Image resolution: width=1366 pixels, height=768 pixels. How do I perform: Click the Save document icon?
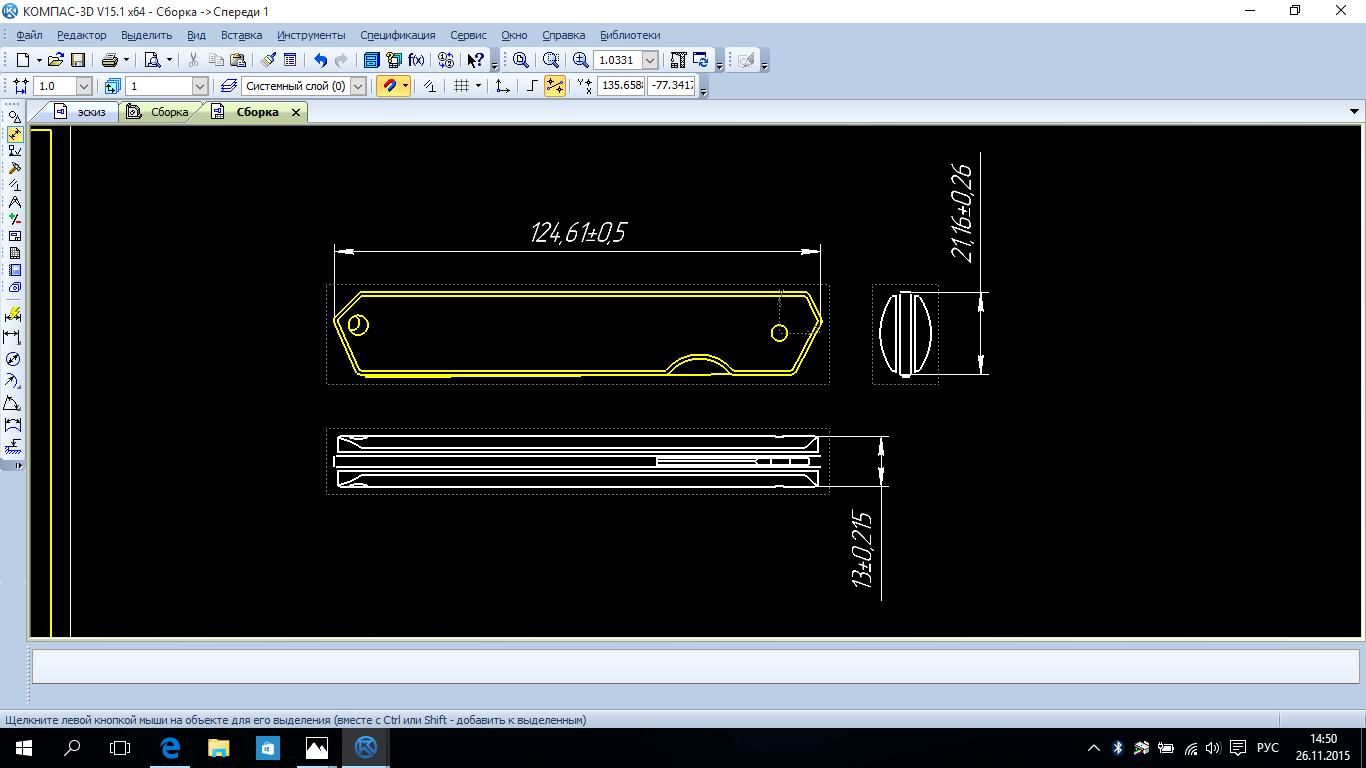pos(77,60)
